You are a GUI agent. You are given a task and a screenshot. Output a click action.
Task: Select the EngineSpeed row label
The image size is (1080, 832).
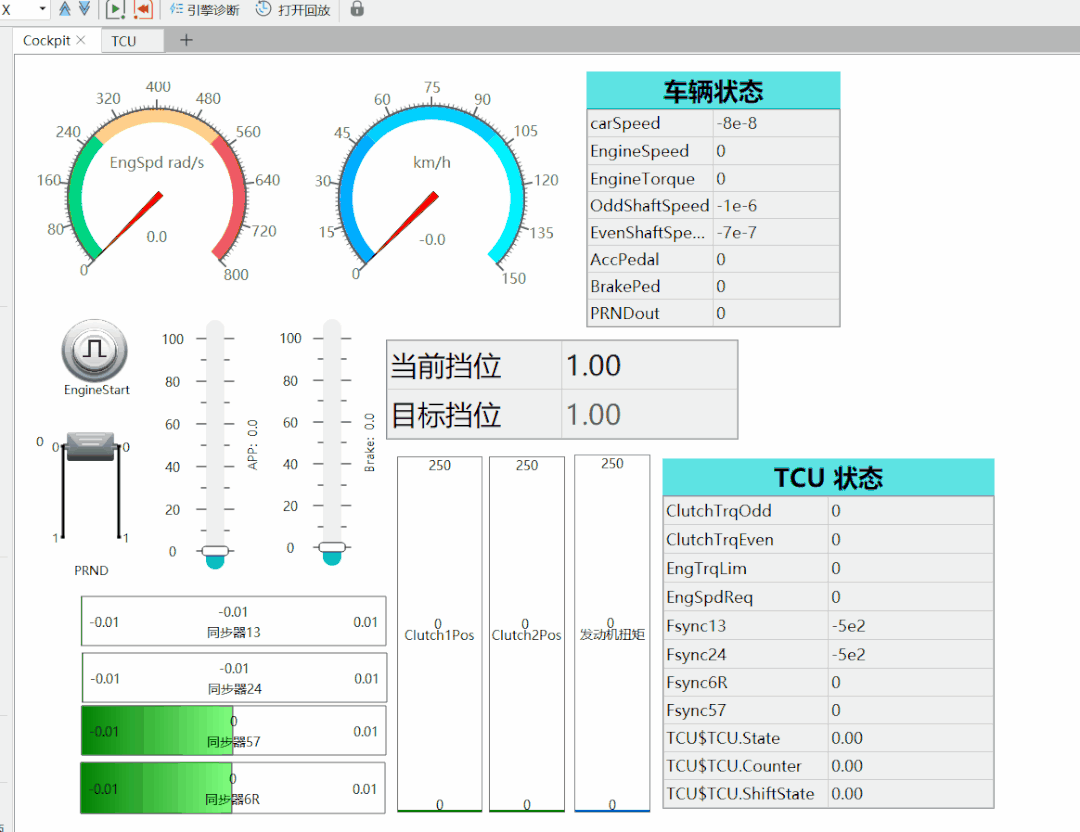coord(639,151)
